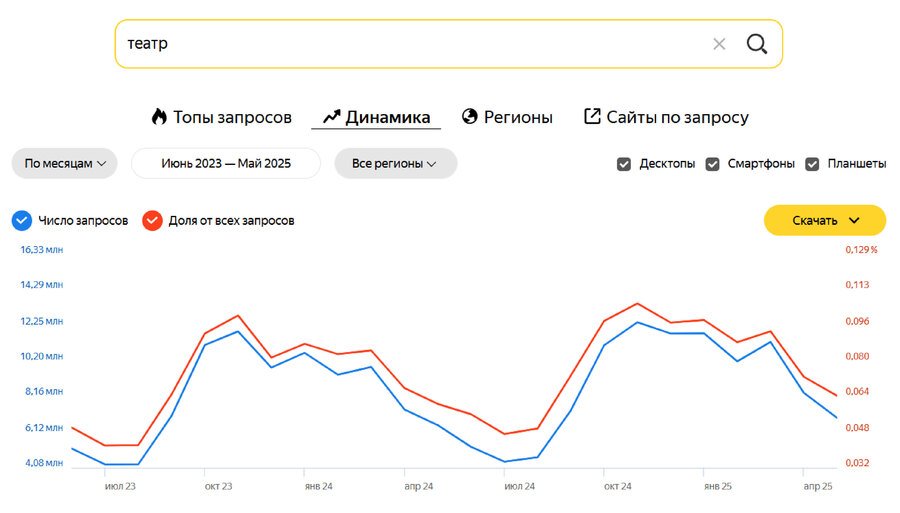Uncheck the Смартфоны checkbox

coord(713,164)
